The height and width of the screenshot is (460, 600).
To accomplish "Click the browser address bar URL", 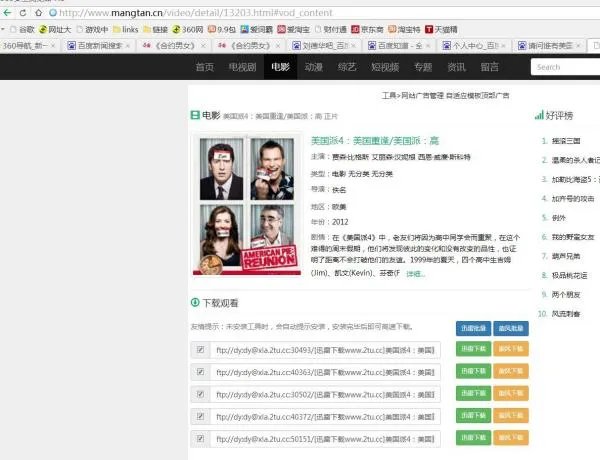I will click(196, 13).
